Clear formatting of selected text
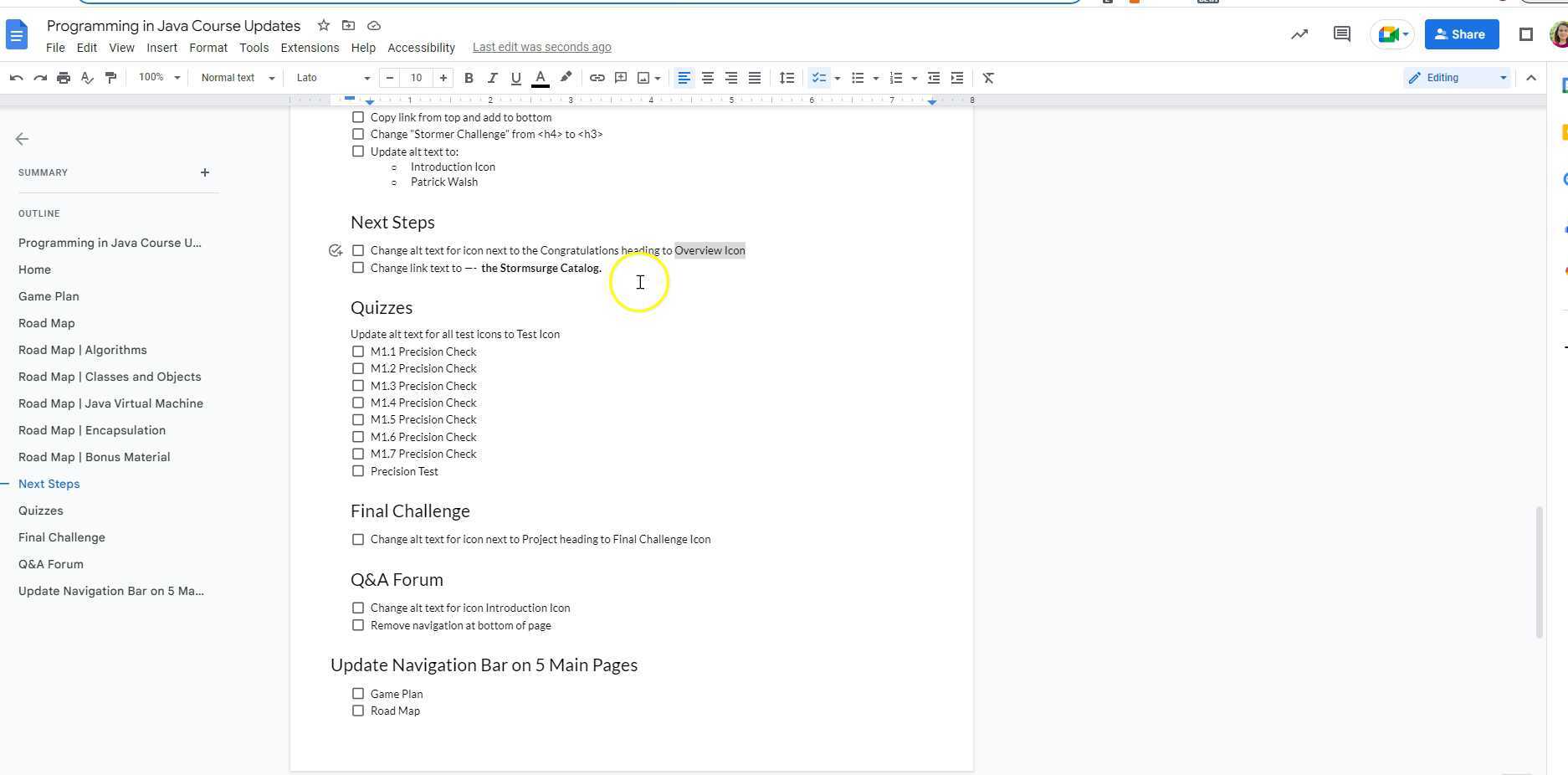Viewport: 1568px width, 775px height. point(987,77)
